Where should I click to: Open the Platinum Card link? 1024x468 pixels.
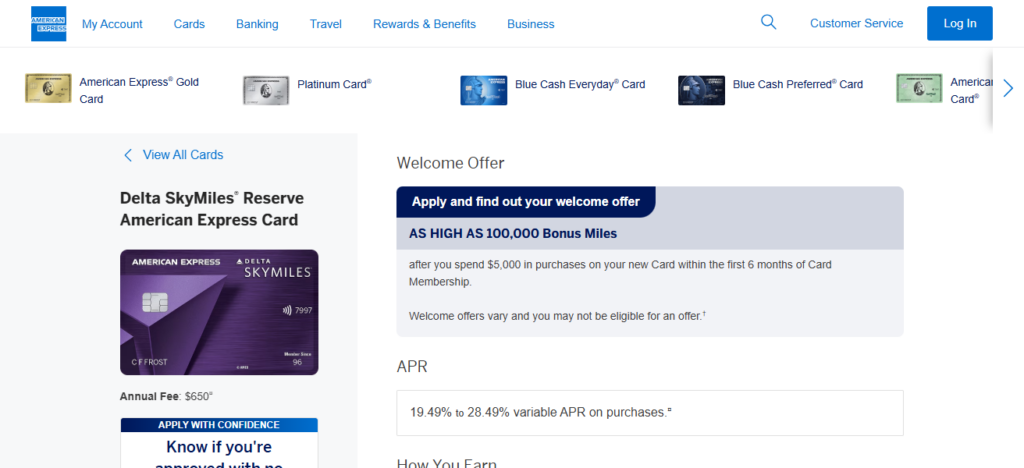click(334, 84)
